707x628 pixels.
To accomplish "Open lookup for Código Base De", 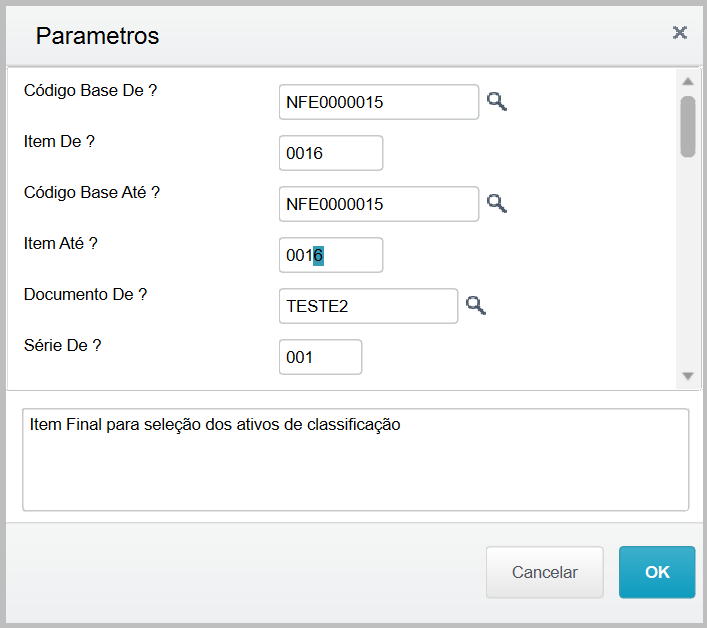I will pos(497,101).
